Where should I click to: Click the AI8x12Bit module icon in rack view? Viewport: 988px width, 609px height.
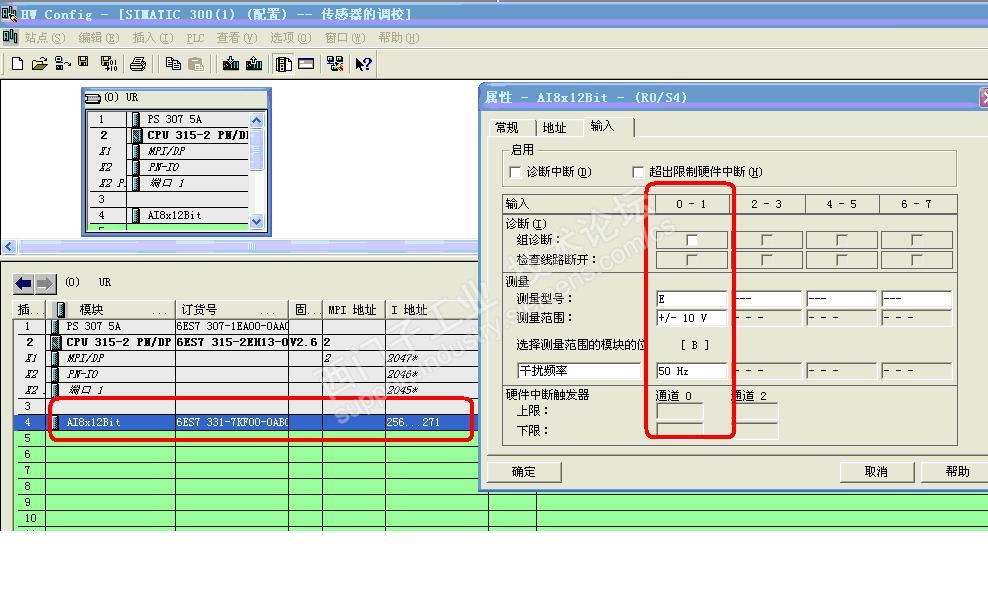tap(136, 215)
